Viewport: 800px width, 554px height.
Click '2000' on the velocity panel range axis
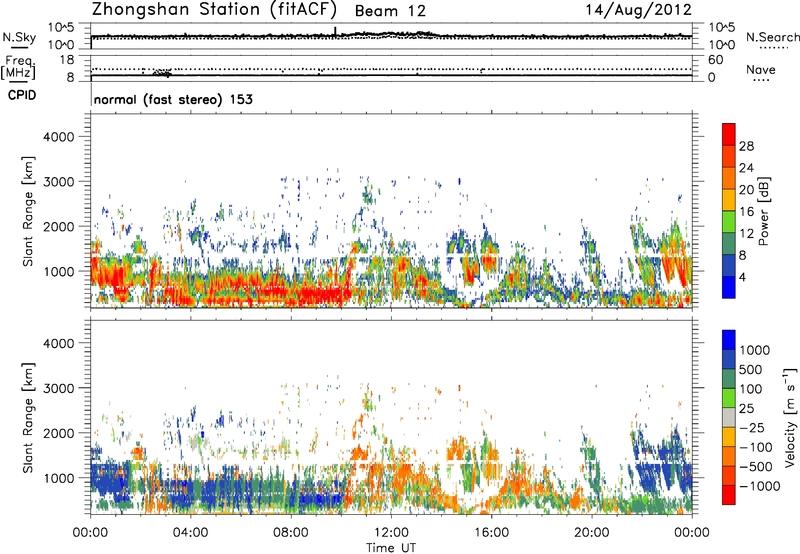pos(59,433)
